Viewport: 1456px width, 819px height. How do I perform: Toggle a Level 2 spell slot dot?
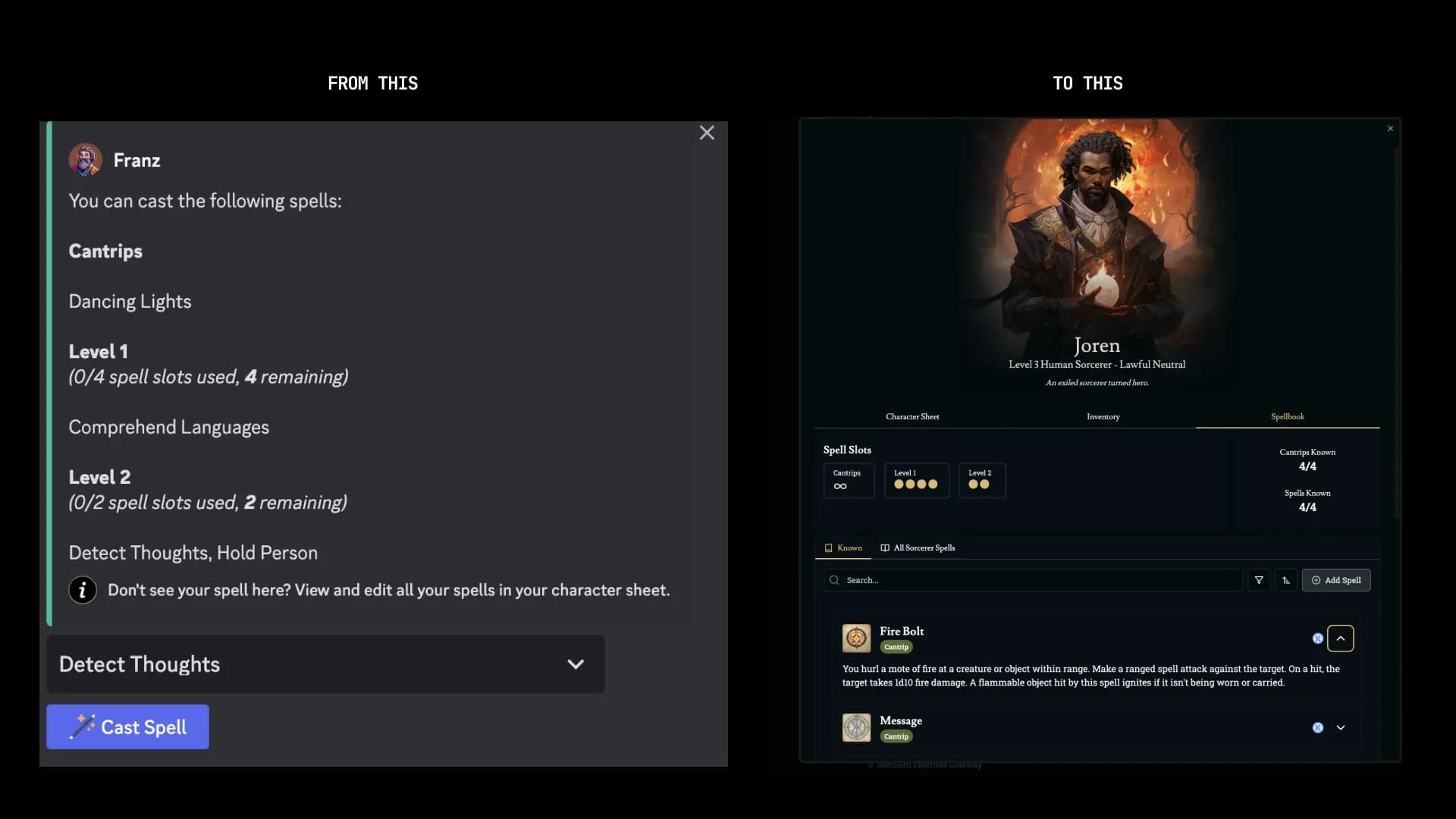pyautogui.click(x=974, y=485)
